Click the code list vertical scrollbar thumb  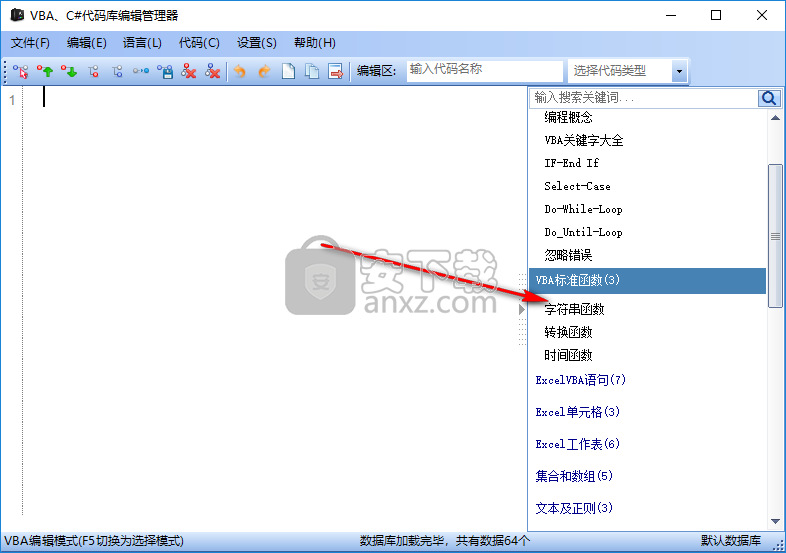pos(775,236)
